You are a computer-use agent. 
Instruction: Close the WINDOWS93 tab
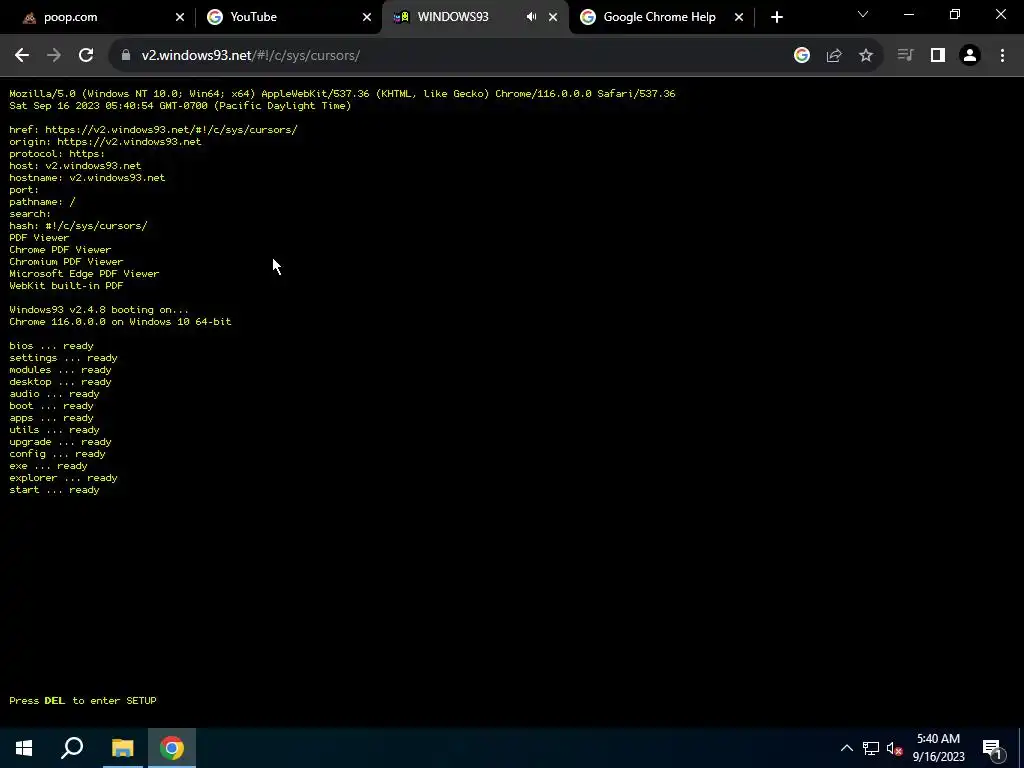(x=553, y=17)
